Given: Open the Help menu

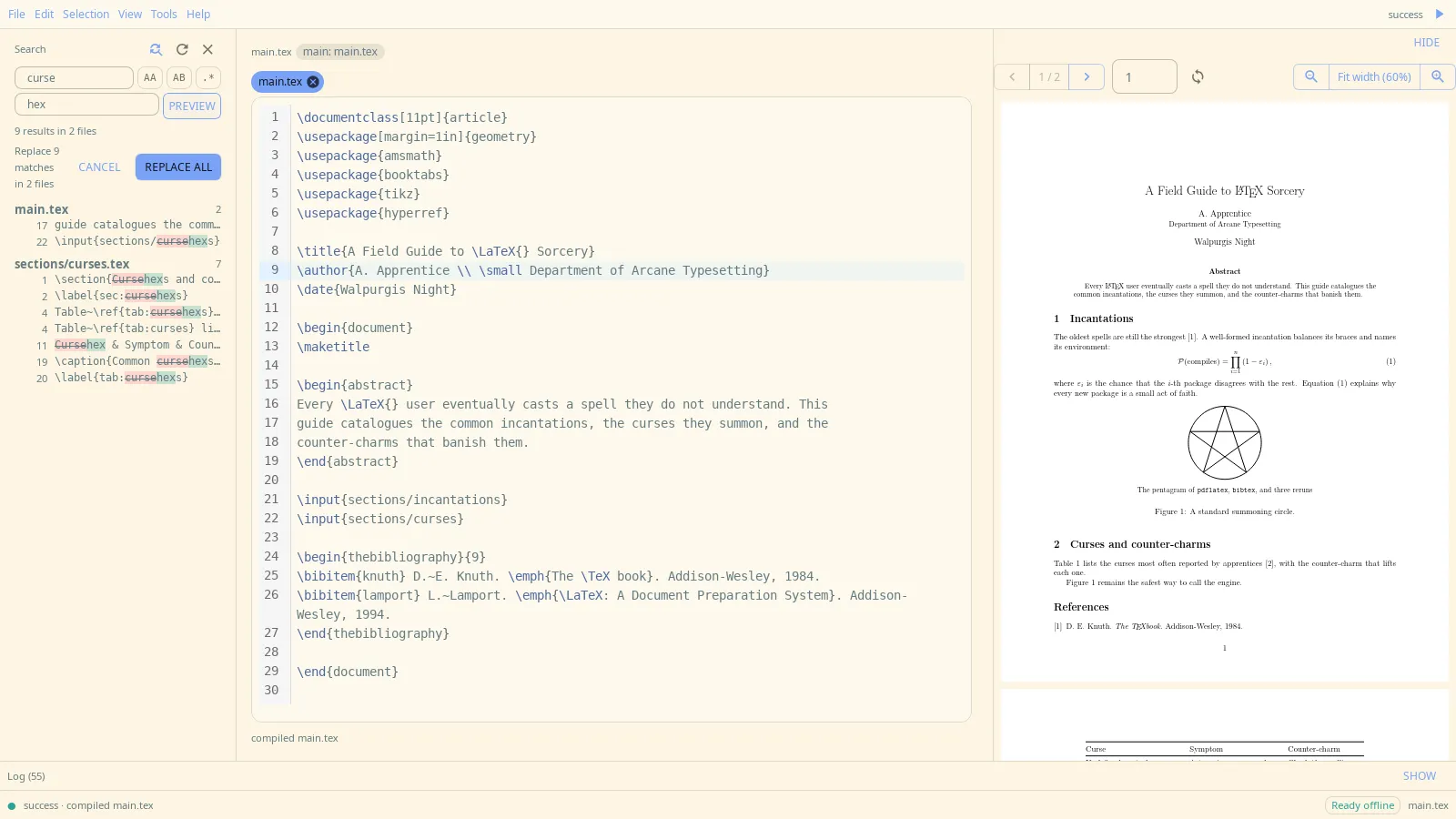Looking at the screenshot, I should click(x=198, y=15).
